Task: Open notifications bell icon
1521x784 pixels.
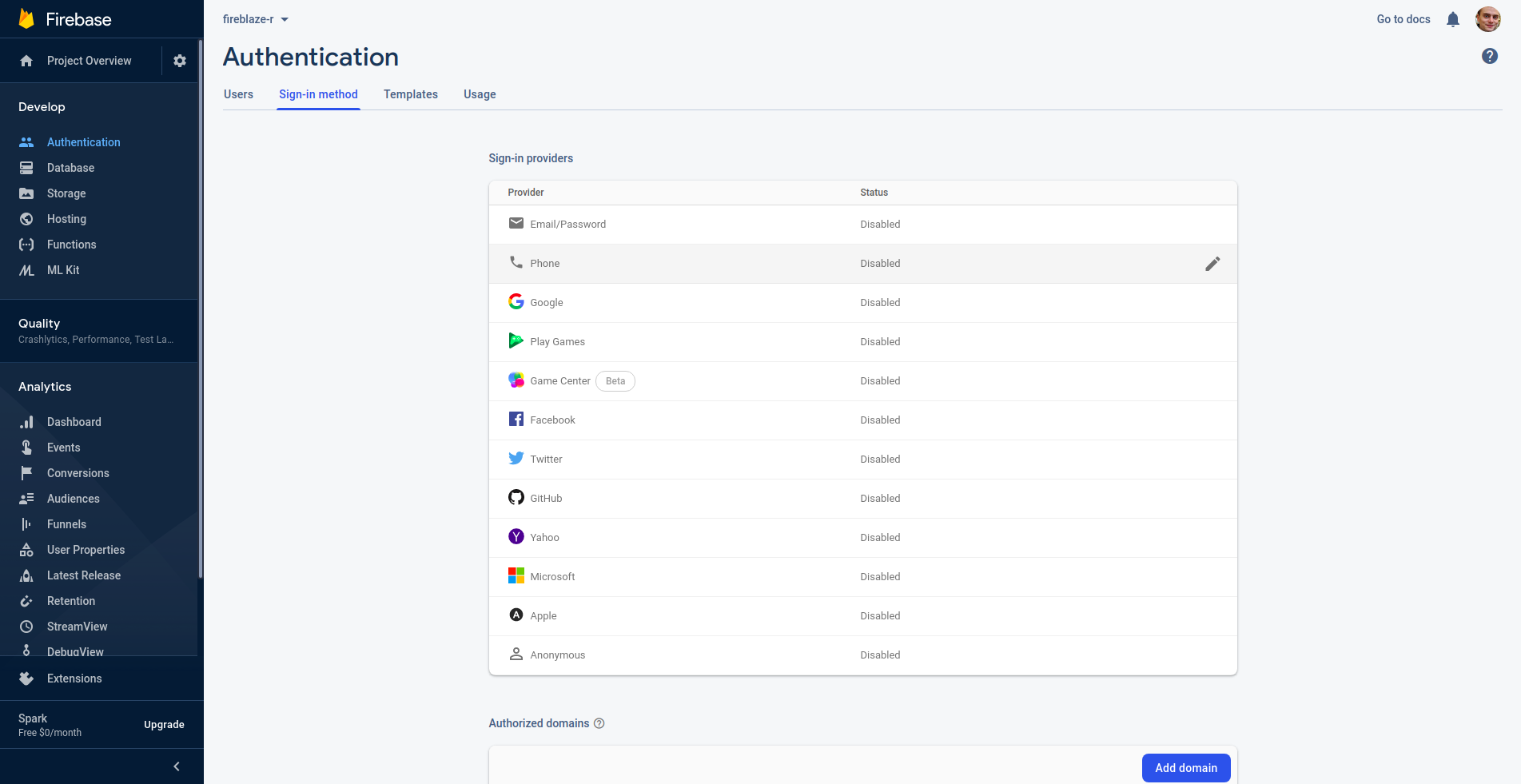Action: tap(1453, 19)
